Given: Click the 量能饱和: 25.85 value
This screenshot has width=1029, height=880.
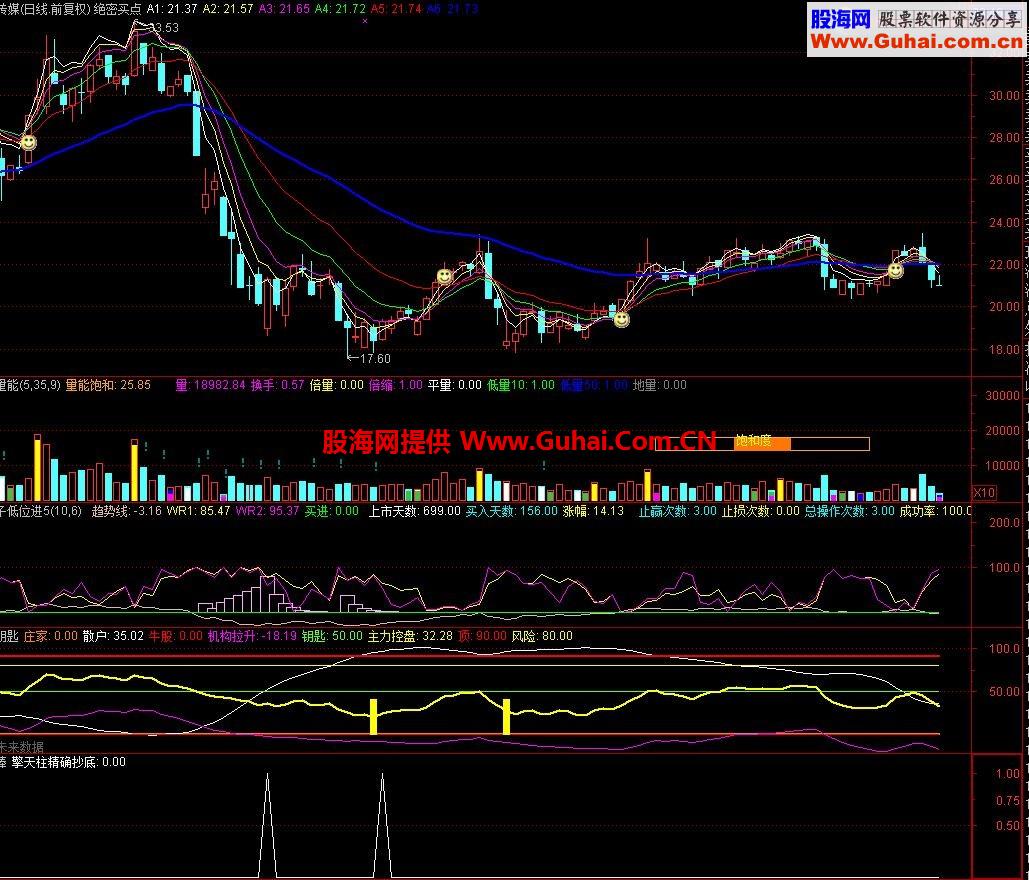Looking at the screenshot, I should click(108, 385).
